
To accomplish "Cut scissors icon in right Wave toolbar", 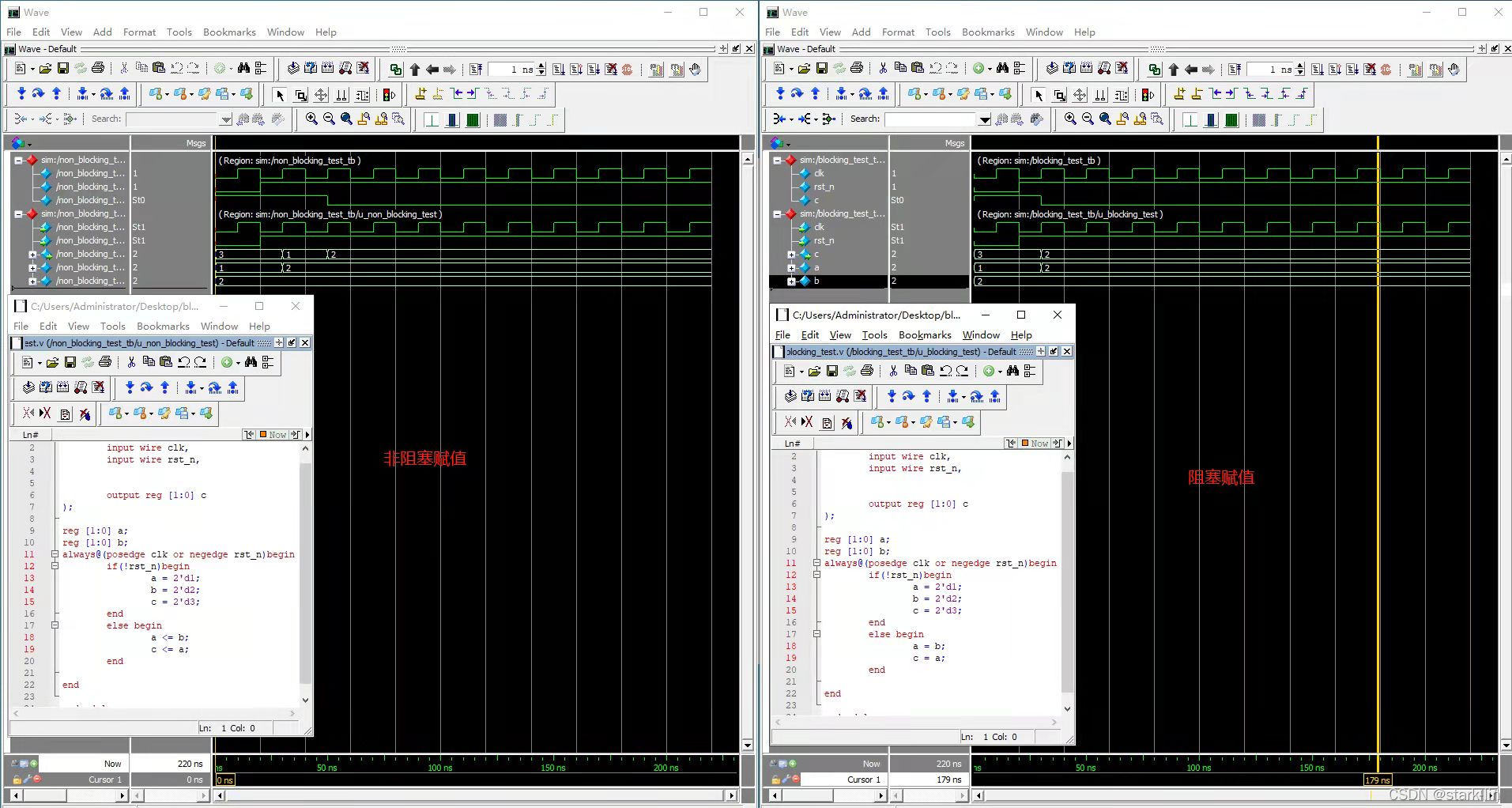I will click(883, 69).
